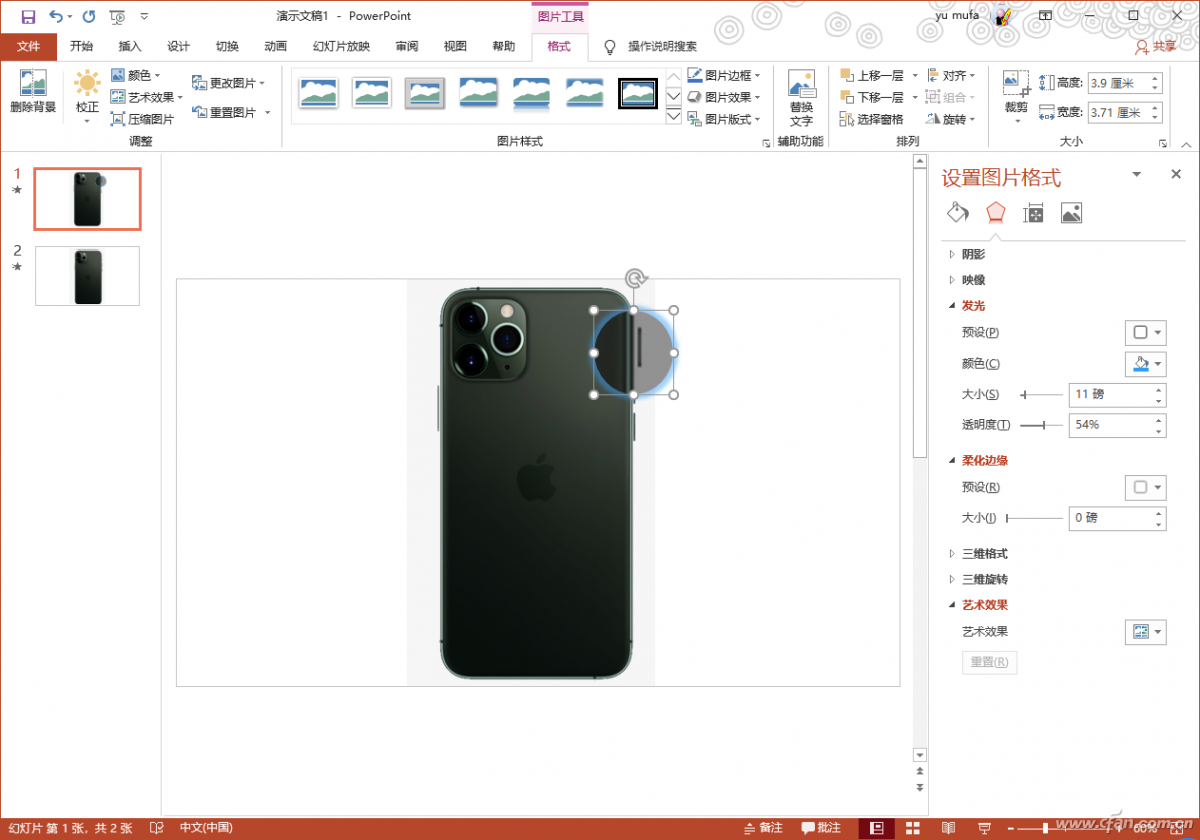Click 批注 comments in status bar
Viewport: 1200px width, 840px height.
click(x=821, y=828)
